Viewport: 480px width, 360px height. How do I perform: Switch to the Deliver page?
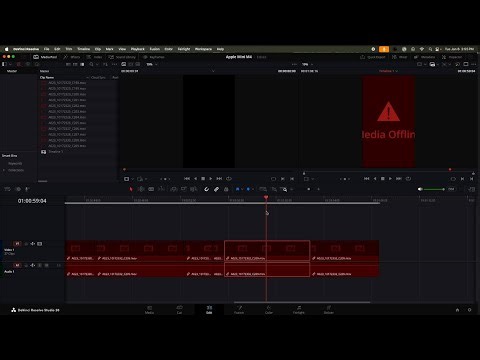tap(329, 309)
